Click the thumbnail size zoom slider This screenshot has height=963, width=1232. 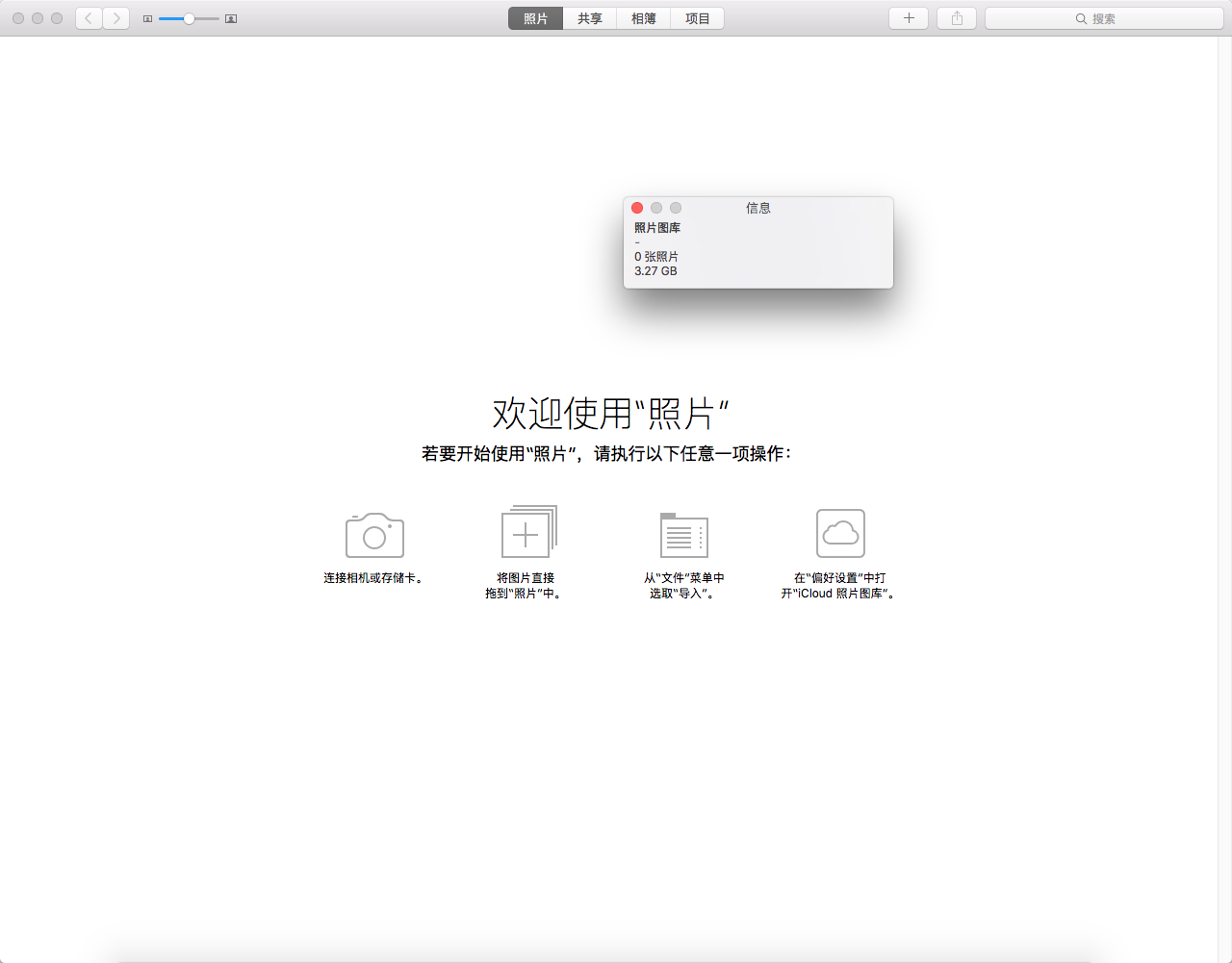coord(189,19)
